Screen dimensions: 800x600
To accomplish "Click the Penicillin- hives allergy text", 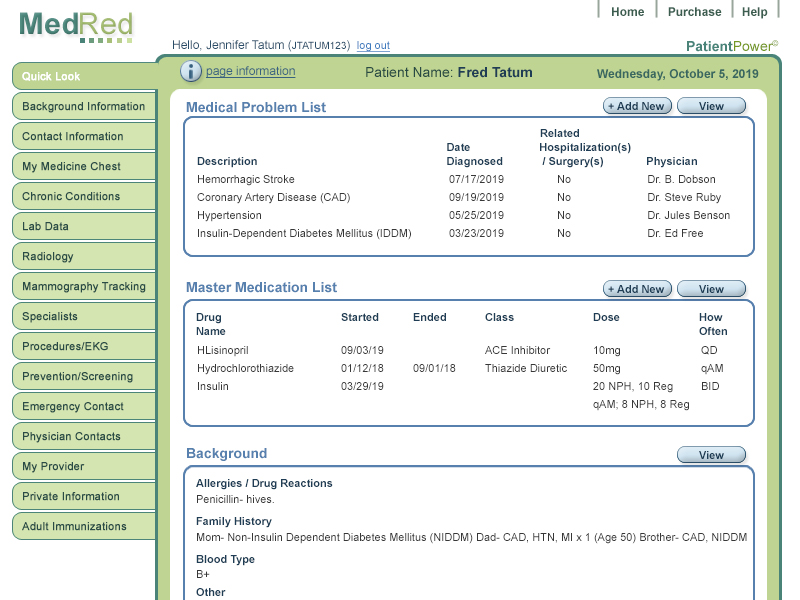I will tap(235, 499).
